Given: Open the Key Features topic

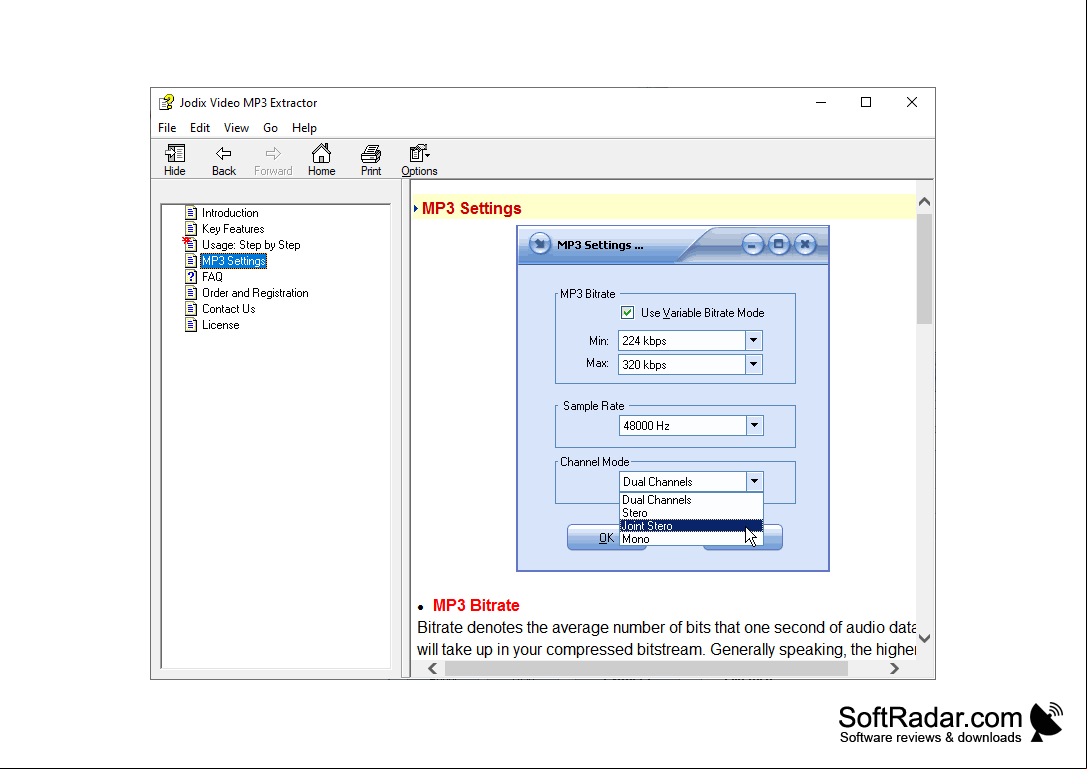Looking at the screenshot, I should tap(233, 229).
